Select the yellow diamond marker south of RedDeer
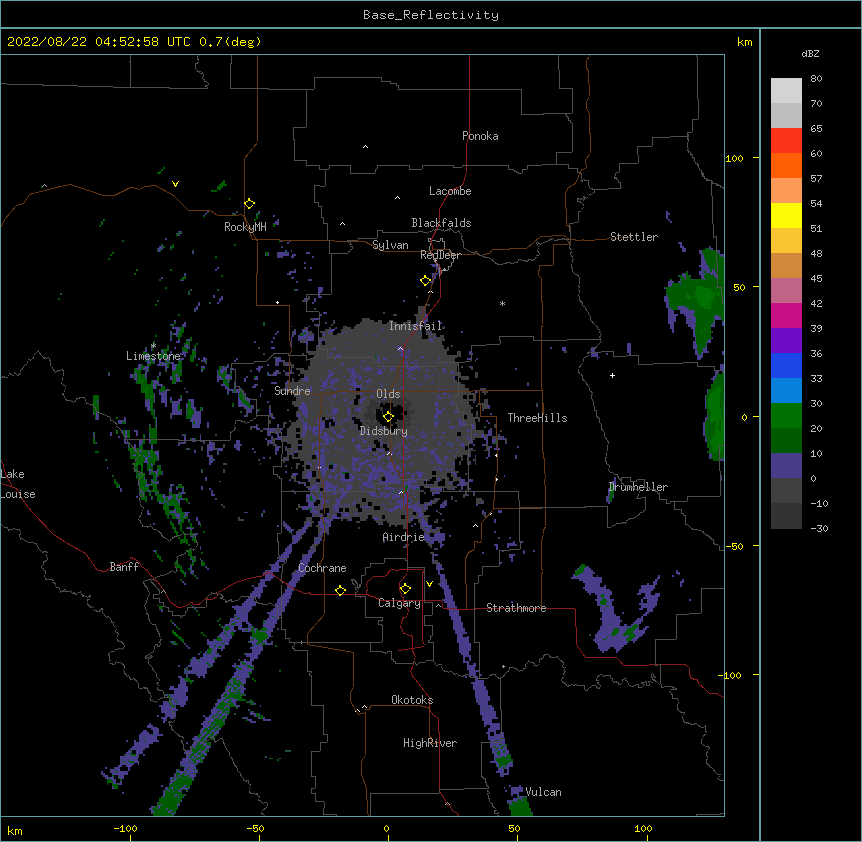 point(426,281)
